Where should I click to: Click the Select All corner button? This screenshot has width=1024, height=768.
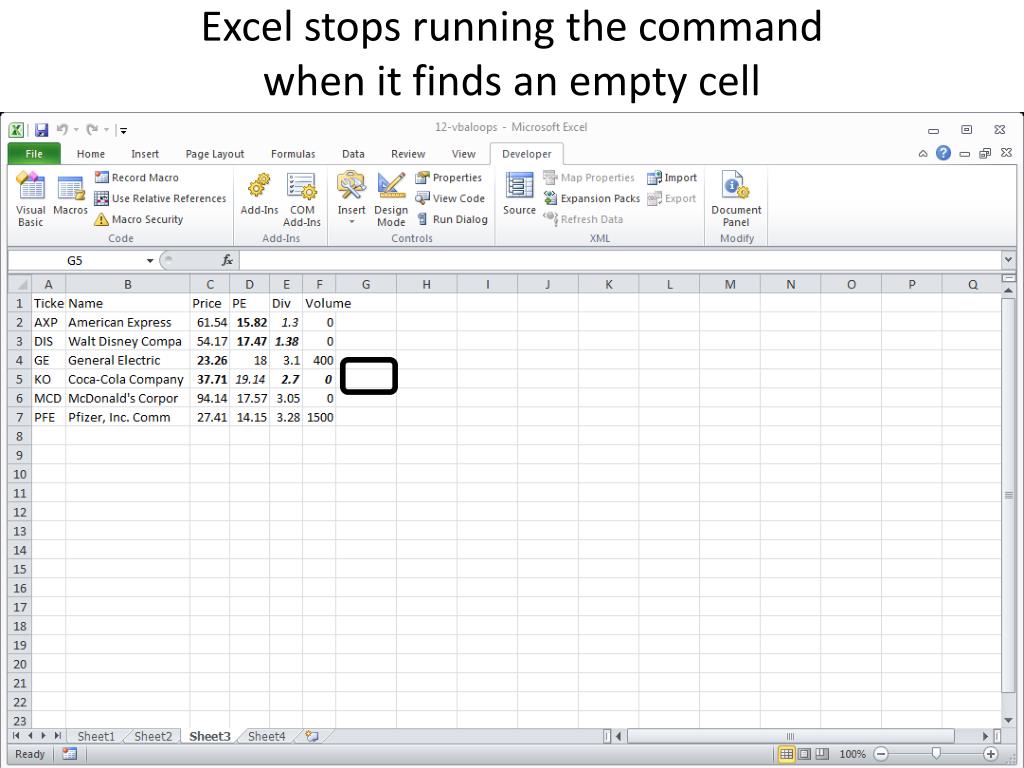[20, 285]
